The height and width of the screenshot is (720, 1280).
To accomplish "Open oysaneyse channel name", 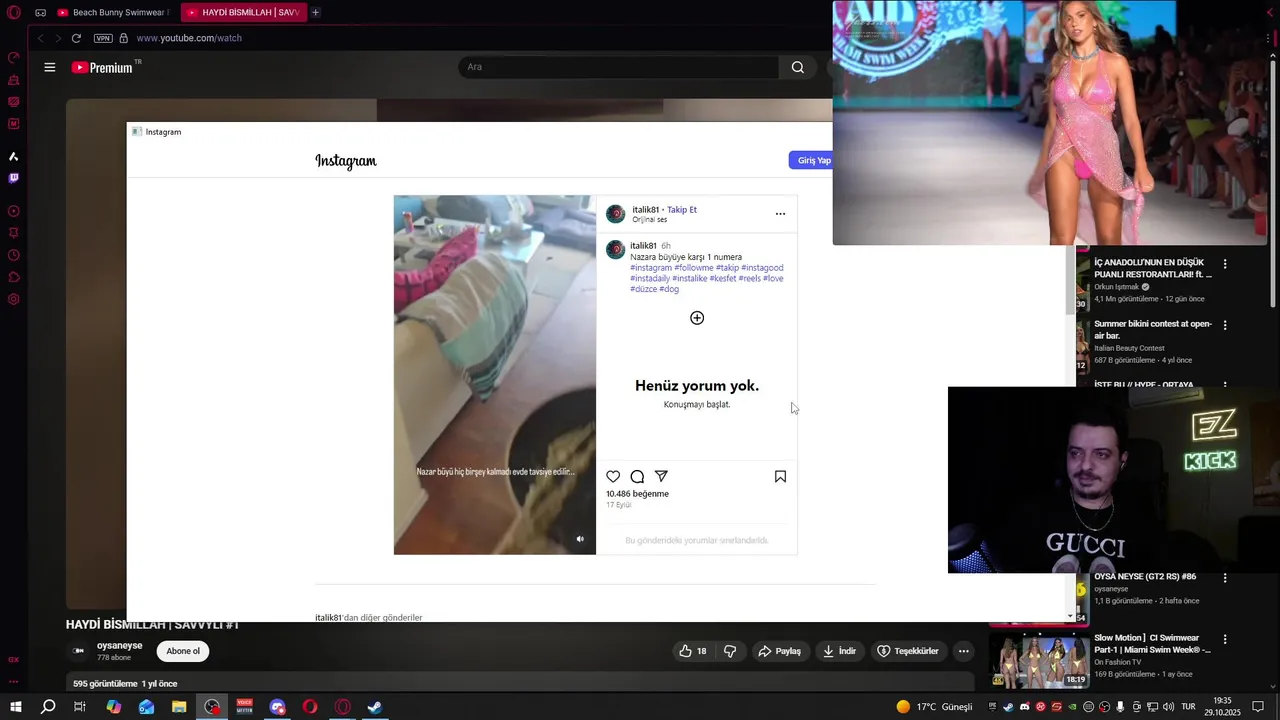I will [120, 646].
